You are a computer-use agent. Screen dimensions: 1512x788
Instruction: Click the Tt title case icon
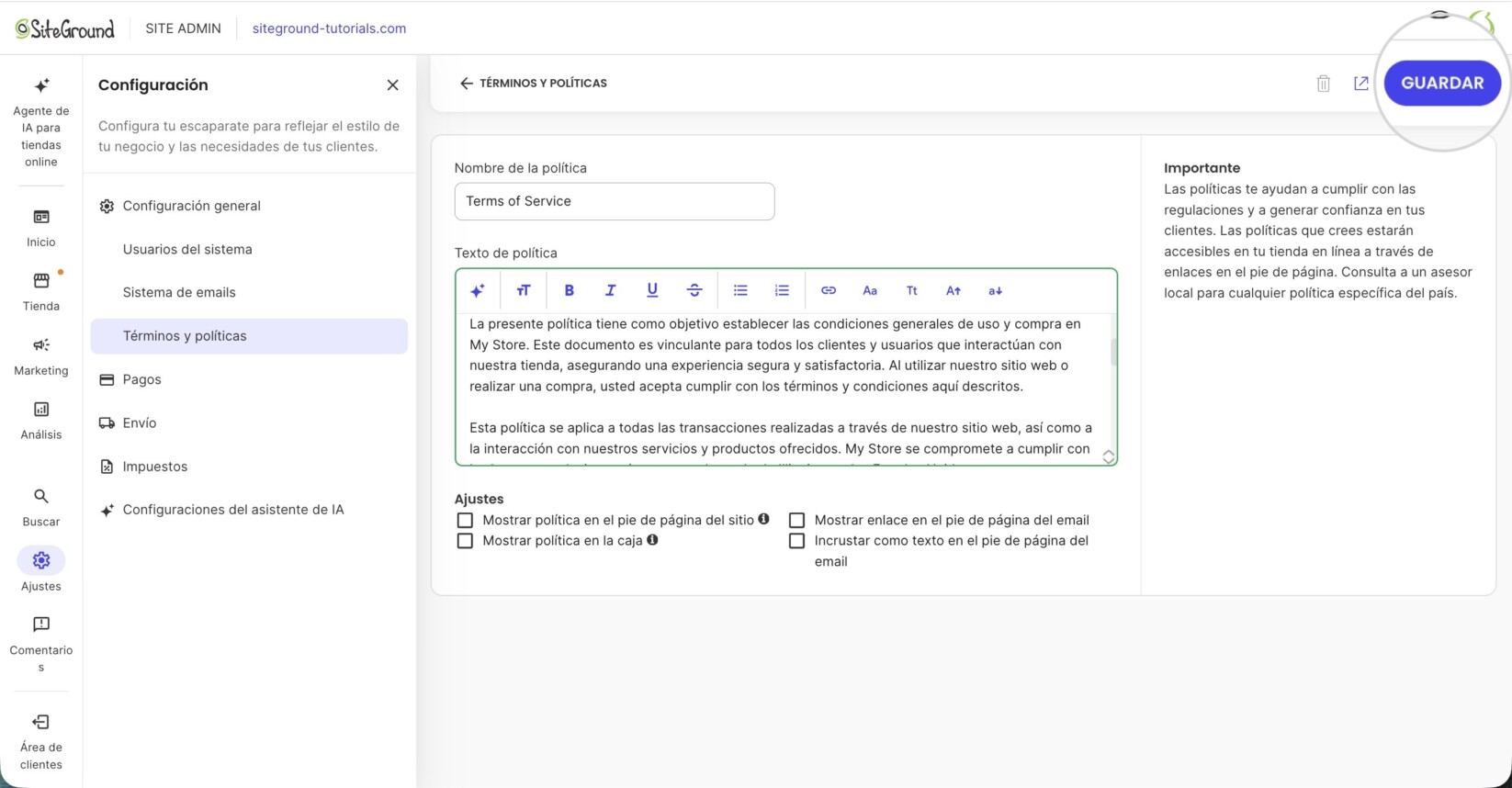[911, 290]
